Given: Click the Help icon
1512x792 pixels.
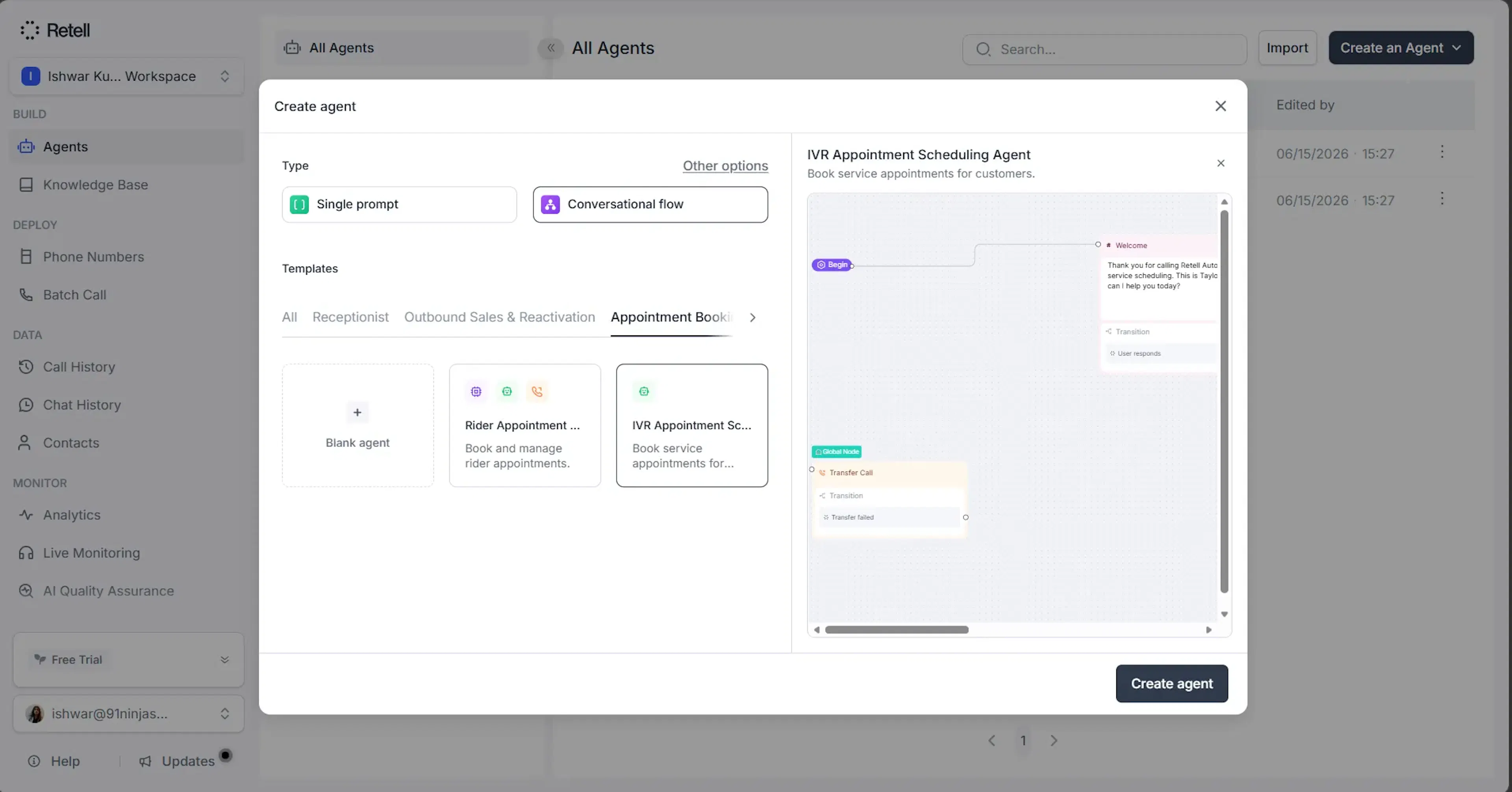Looking at the screenshot, I should point(35,762).
